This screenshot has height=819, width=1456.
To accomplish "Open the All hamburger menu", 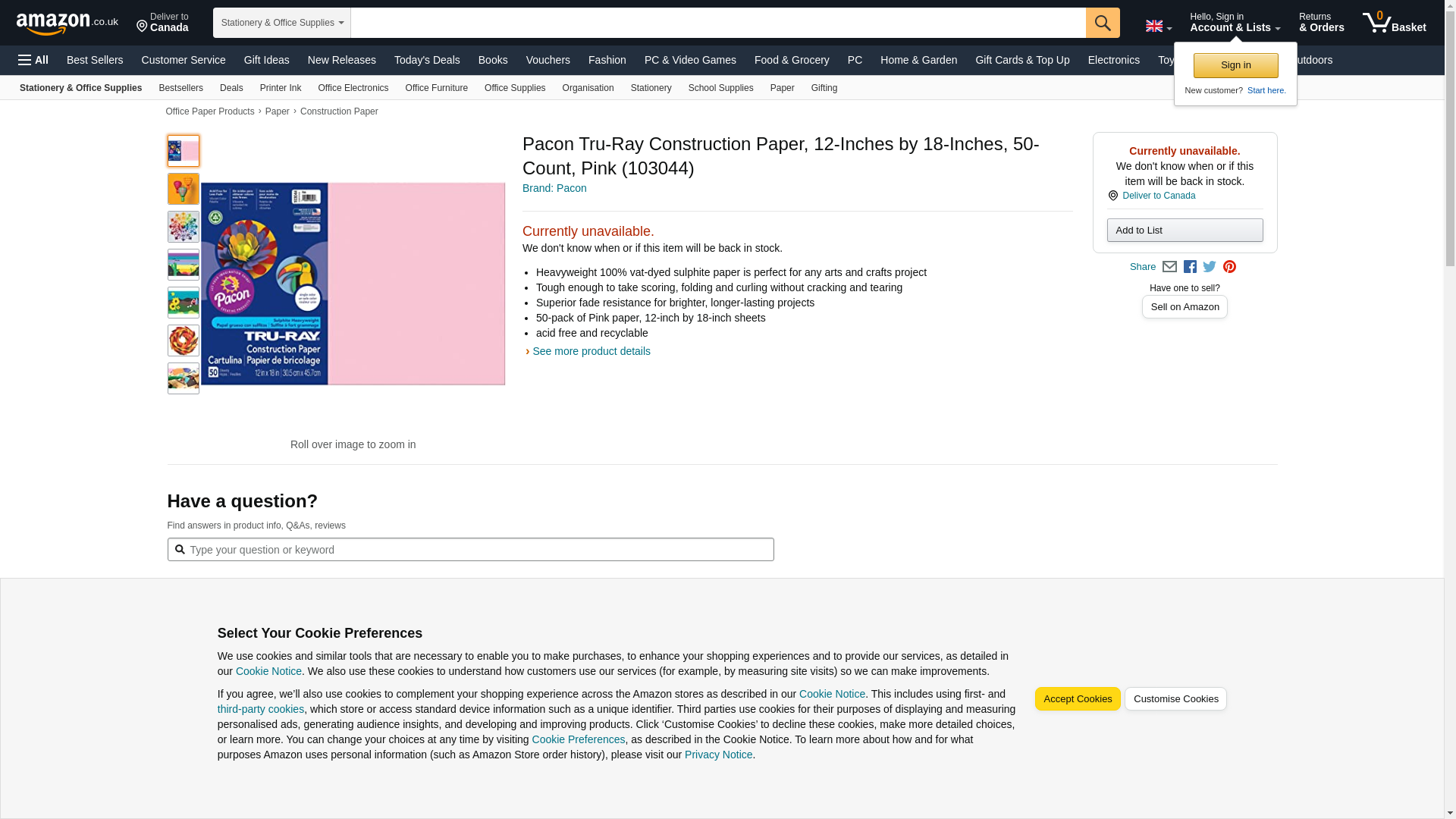I will pyautogui.click(x=33, y=60).
